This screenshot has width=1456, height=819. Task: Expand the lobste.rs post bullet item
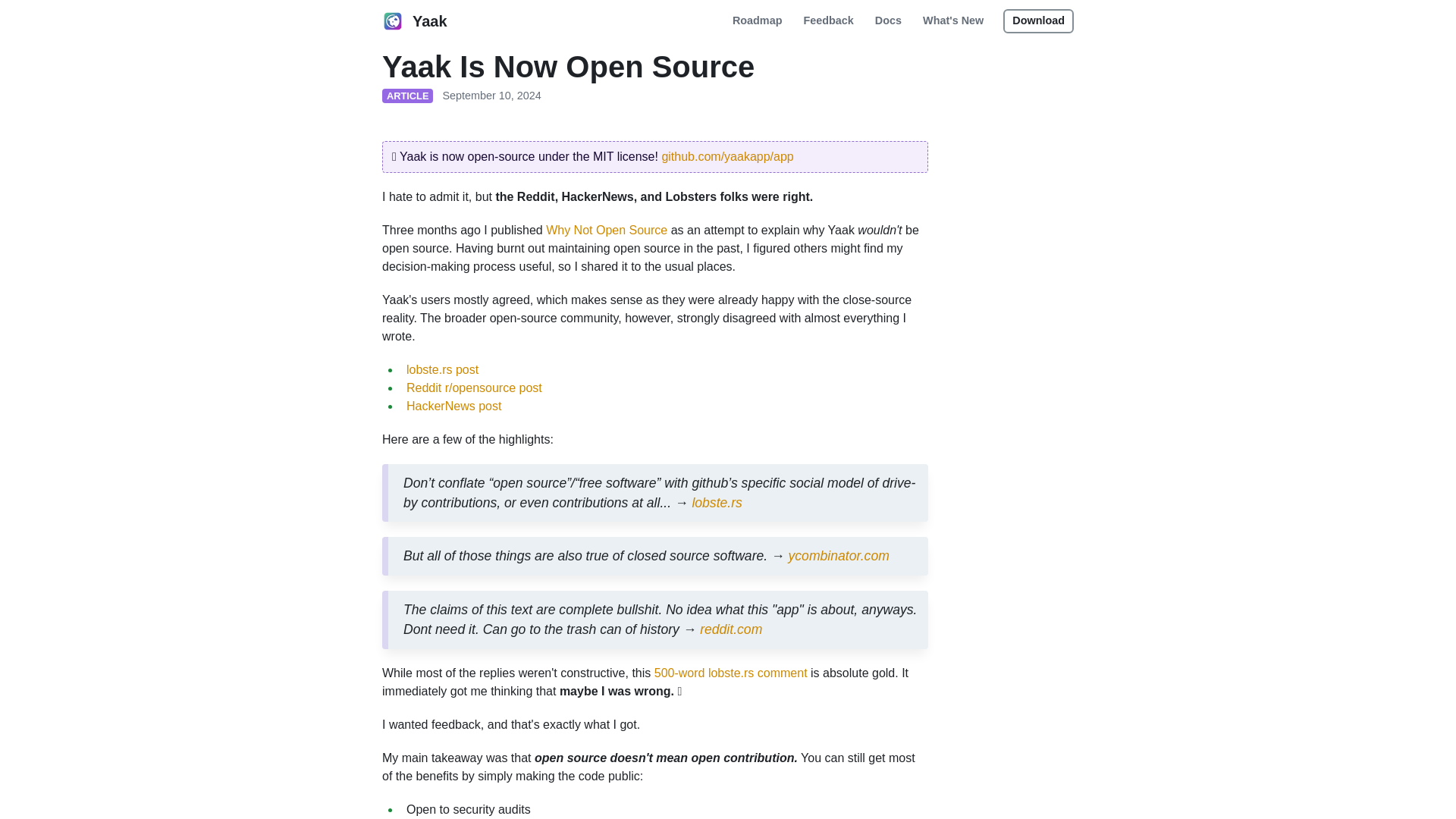(442, 369)
